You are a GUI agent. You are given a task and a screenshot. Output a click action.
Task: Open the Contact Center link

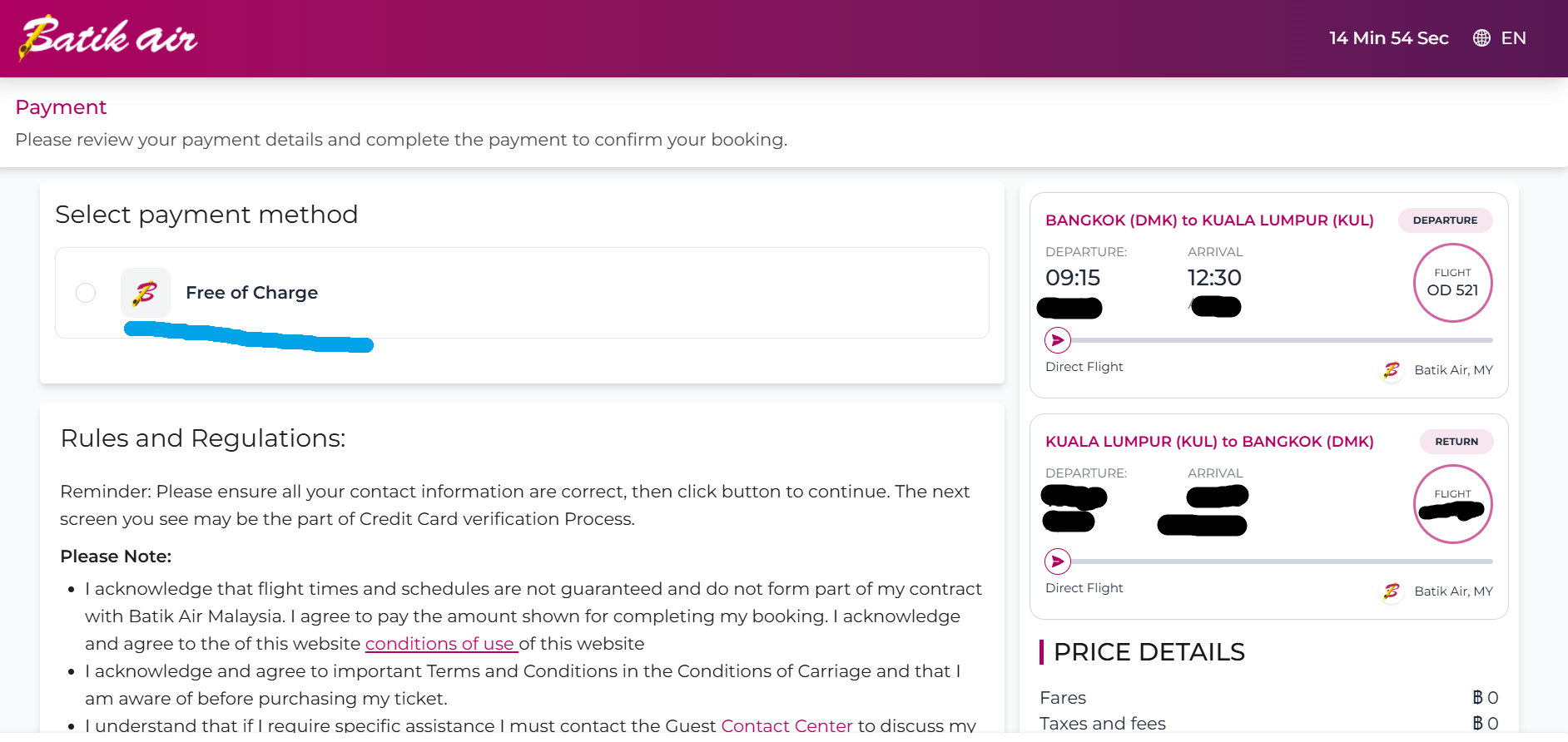pyautogui.click(x=786, y=725)
